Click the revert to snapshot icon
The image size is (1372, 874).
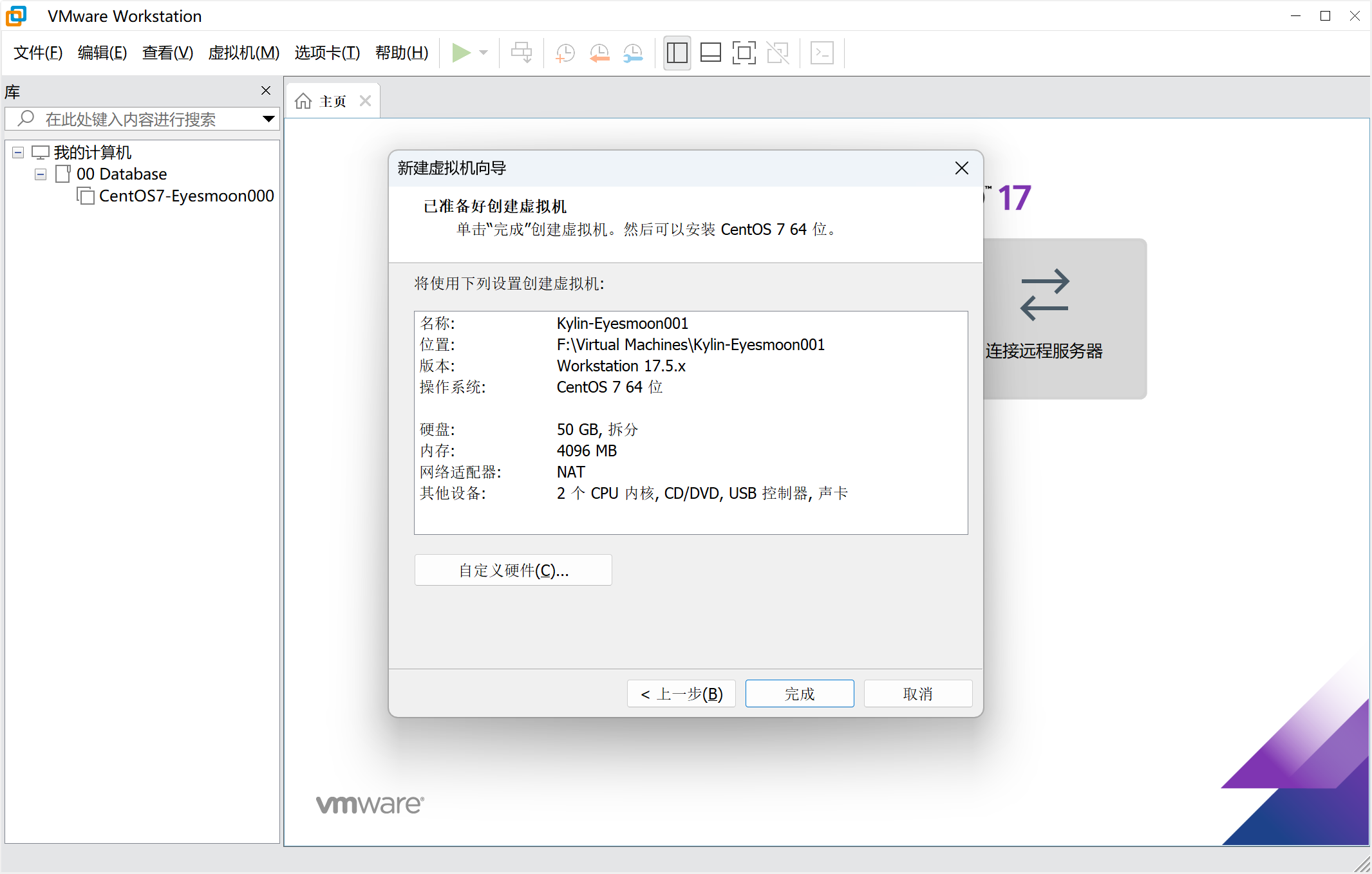599,53
